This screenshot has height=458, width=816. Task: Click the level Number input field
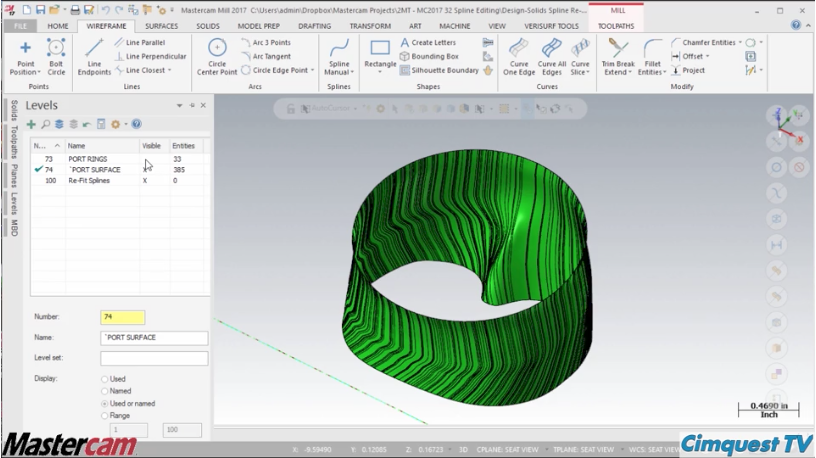pos(123,317)
